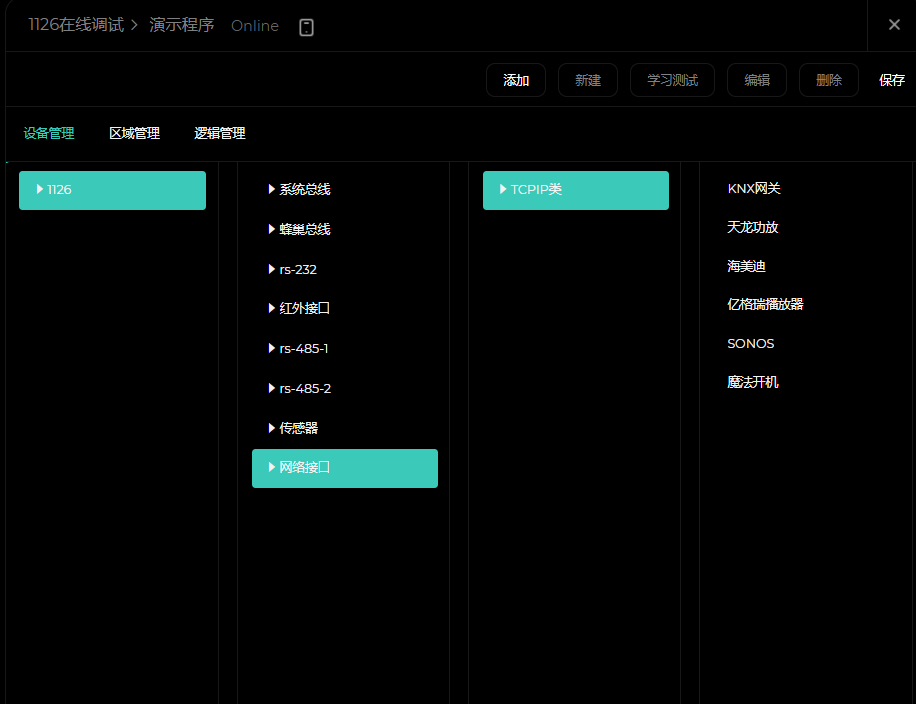
Task: Select the 蜂巢总线 row
Action: (x=345, y=229)
